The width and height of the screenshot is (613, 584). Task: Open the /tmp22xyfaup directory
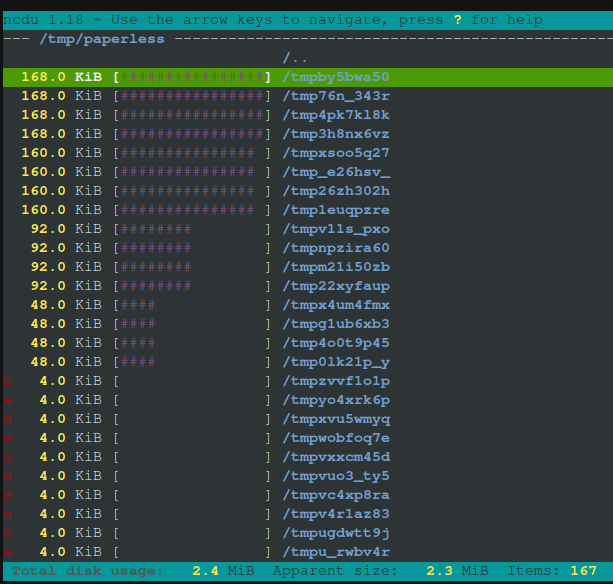click(x=336, y=286)
